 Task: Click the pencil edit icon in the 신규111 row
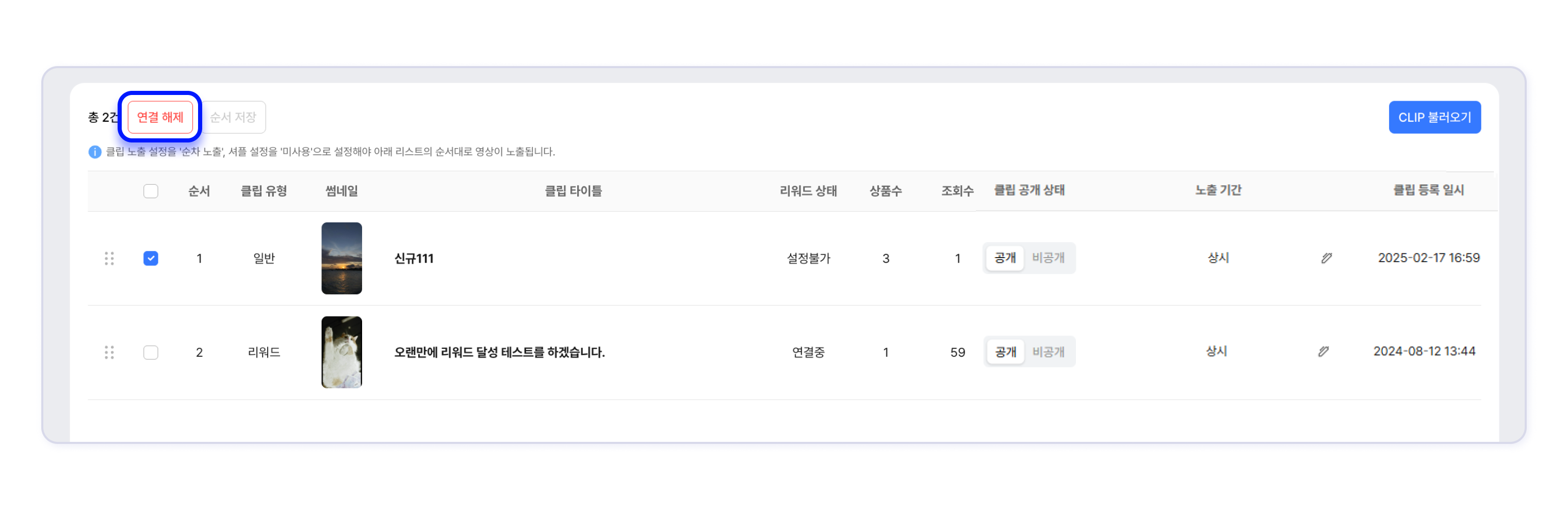click(x=1326, y=258)
